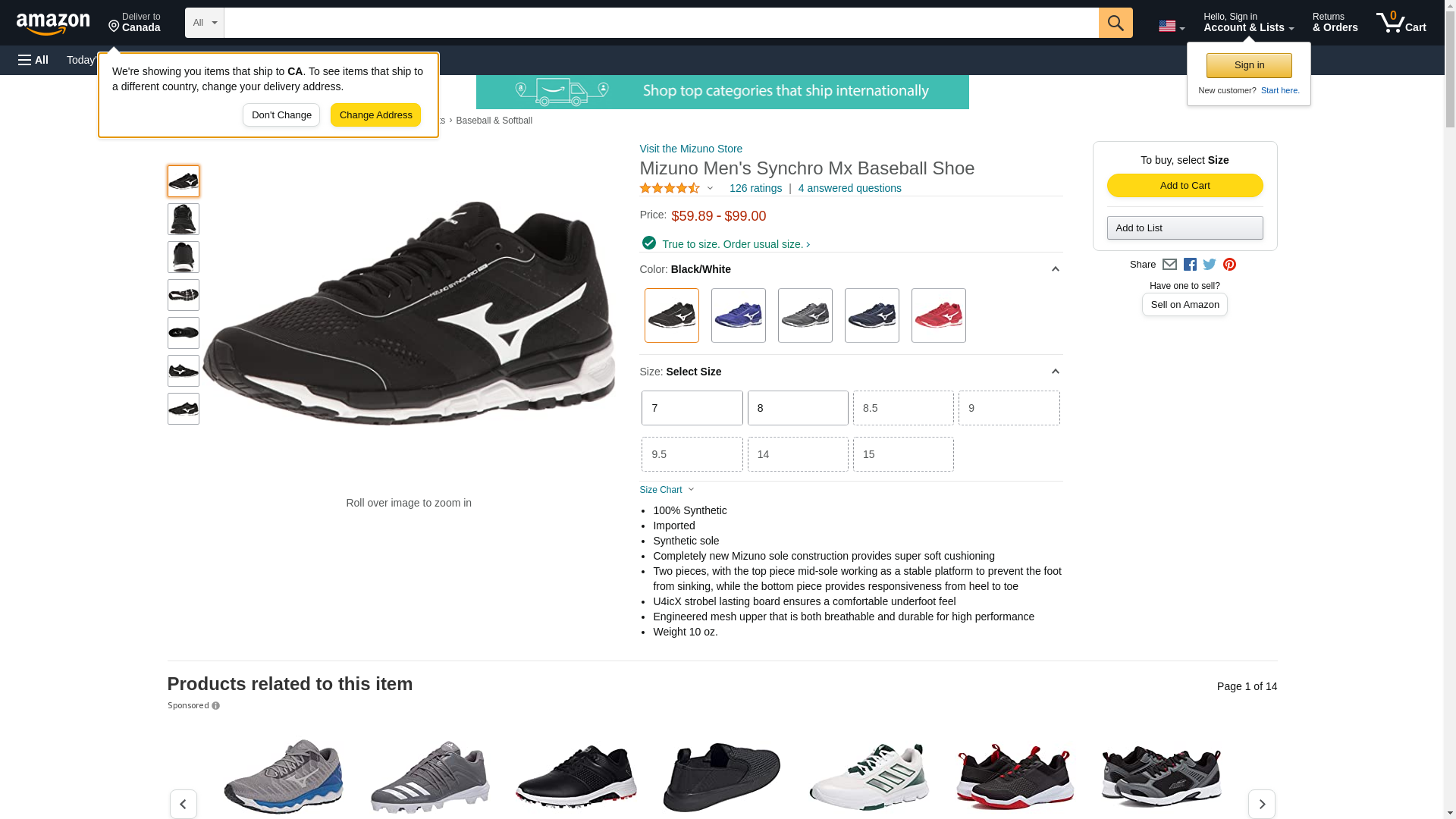Viewport: 1456px width, 819px height.
Task: Click inside the search input field
Action: coord(660,23)
